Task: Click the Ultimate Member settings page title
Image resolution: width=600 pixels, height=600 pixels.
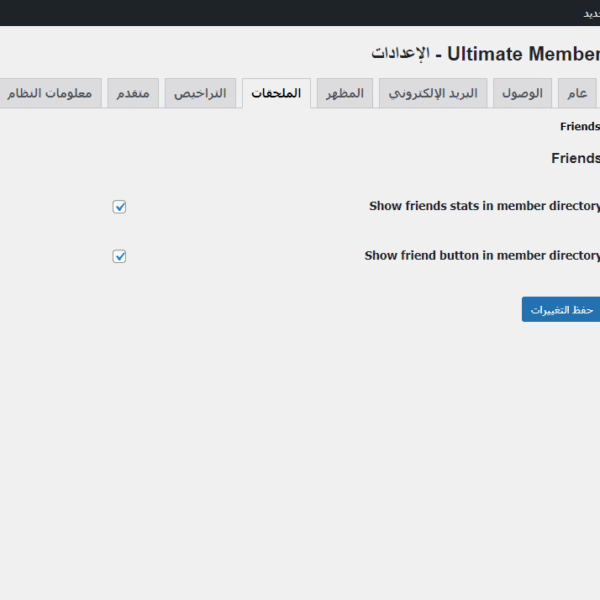Action: click(486, 54)
